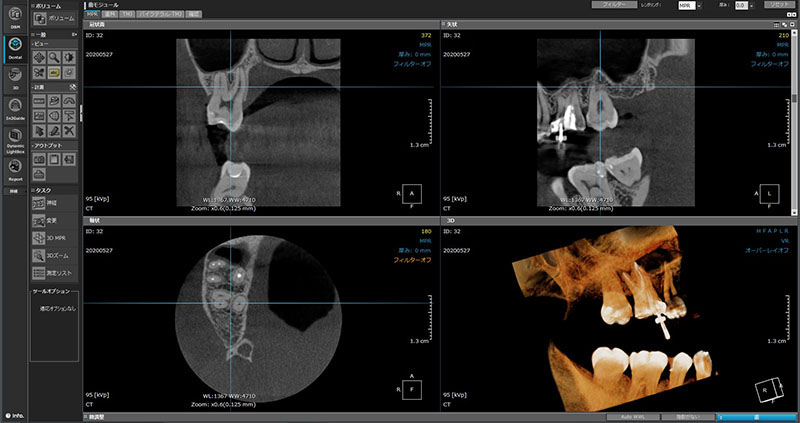Open the 3D module in the sidebar
This screenshot has height=423, width=800.
tap(16, 79)
